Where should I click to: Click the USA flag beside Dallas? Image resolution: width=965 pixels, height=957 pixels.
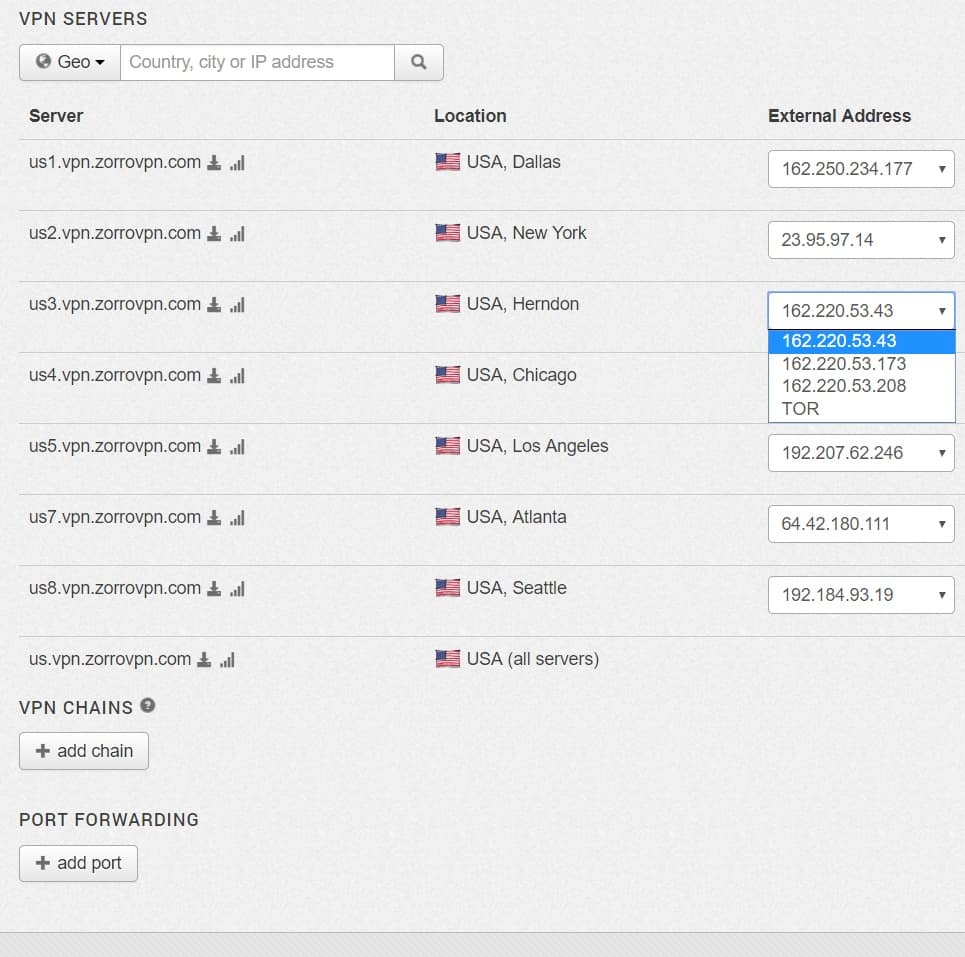click(447, 162)
